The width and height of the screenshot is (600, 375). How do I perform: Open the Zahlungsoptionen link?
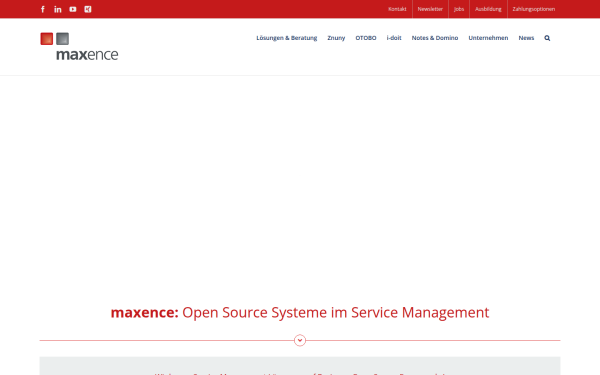534,9
